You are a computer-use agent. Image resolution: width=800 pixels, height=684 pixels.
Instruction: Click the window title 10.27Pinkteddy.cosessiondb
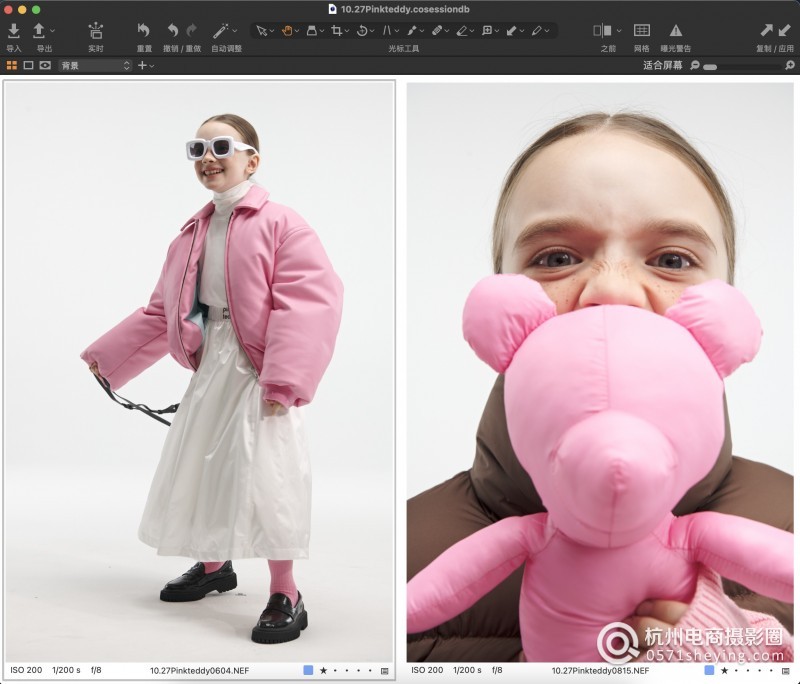[x=405, y=9]
